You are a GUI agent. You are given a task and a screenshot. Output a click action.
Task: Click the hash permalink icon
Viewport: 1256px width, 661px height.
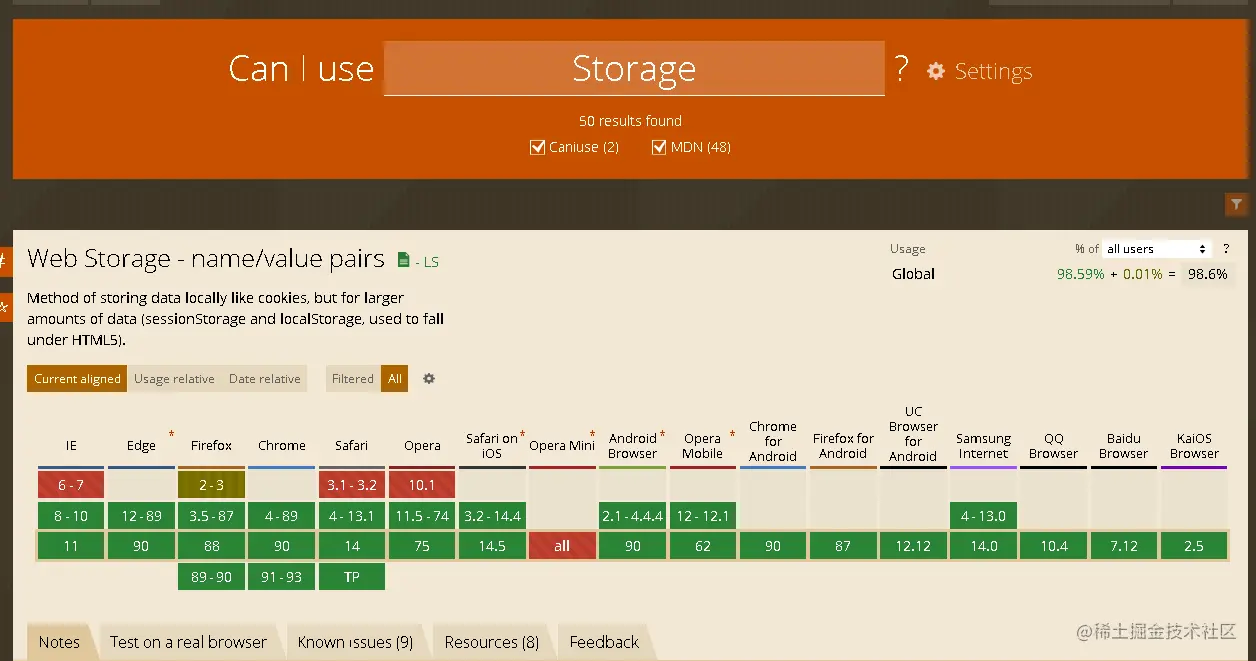pyautogui.click(x=4, y=261)
